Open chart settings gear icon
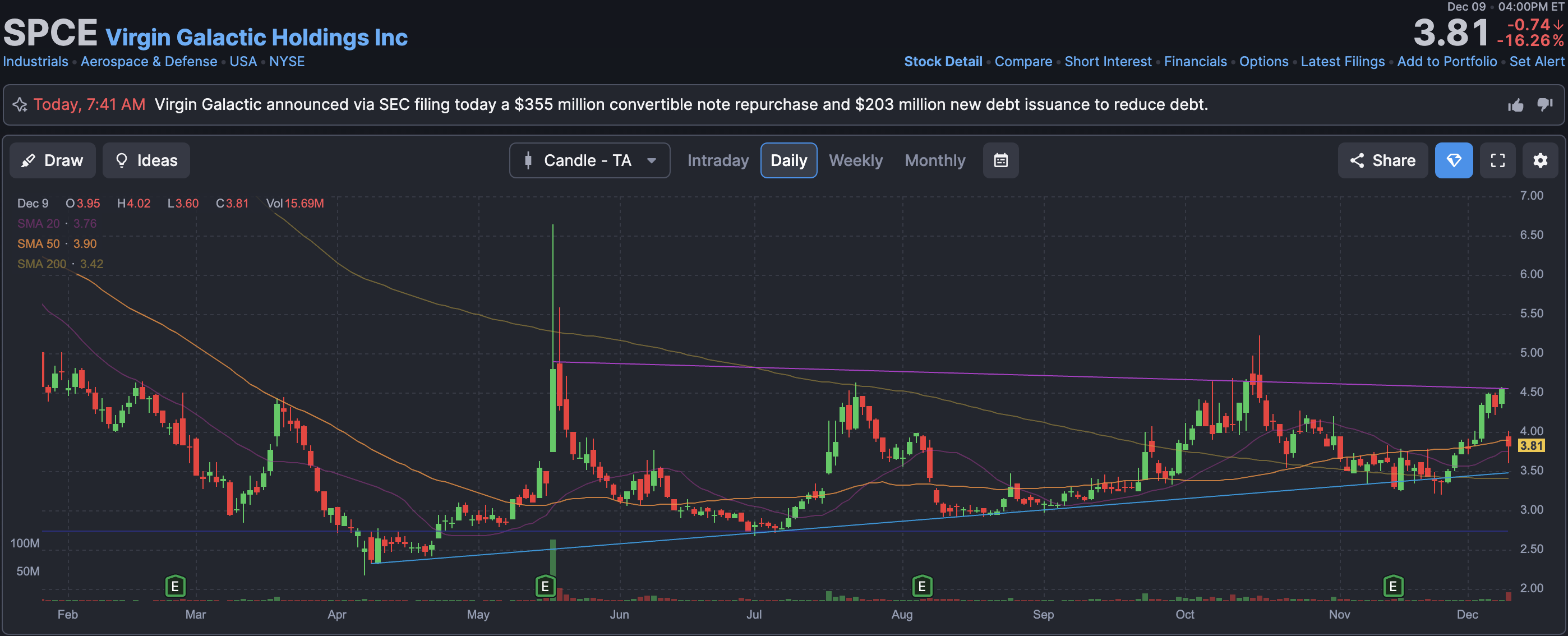1568x636 pixels. click(1539, 160)
